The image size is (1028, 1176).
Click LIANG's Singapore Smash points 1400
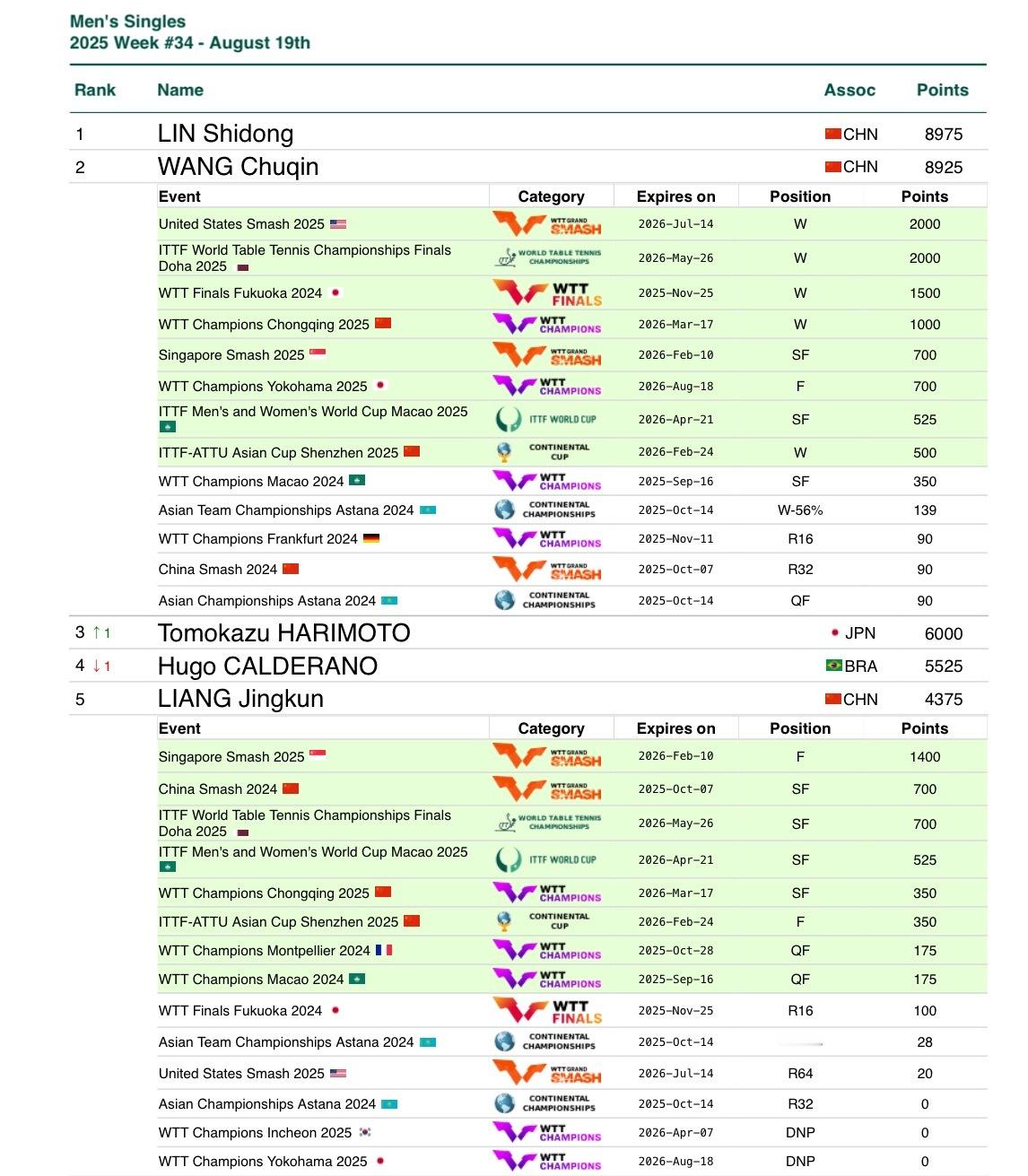tap(925, 756)
